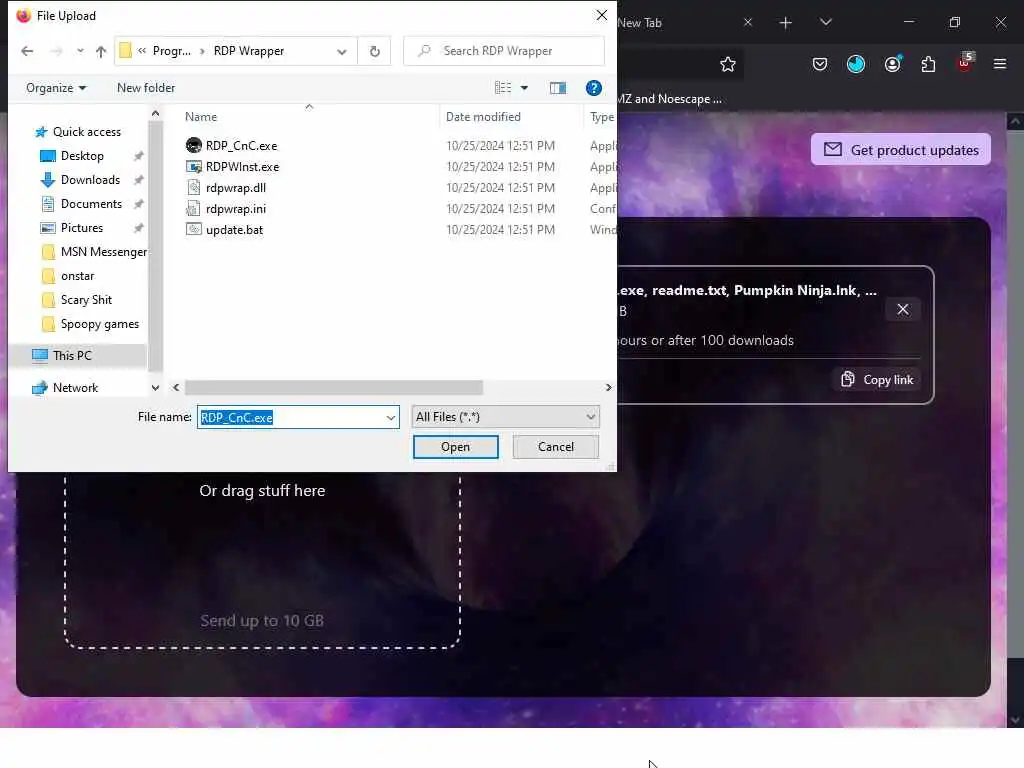Open recent locations dropdown arrow
1024x768 pixels.
pyautogui.click(x=80, y=51)
